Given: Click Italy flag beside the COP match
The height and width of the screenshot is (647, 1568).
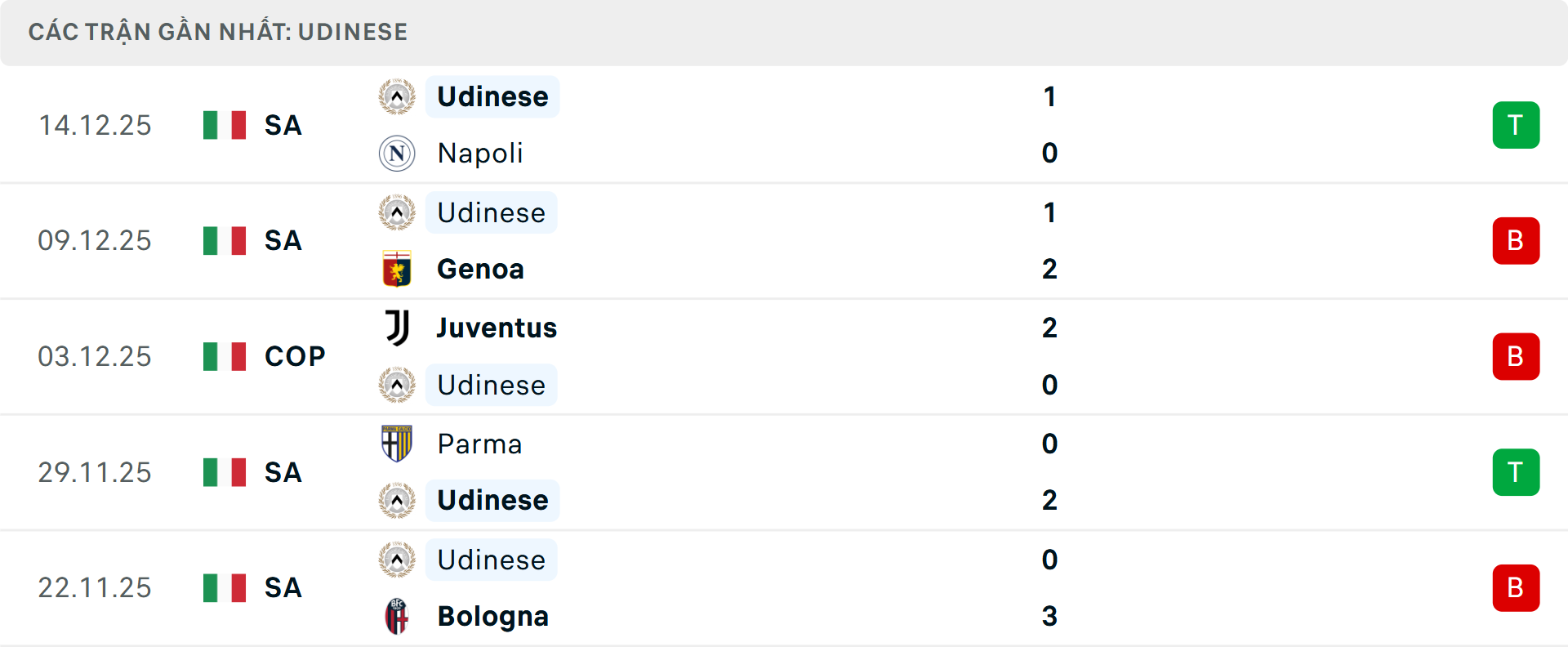Looking at the screenshot, I should [x=225, y=356].
